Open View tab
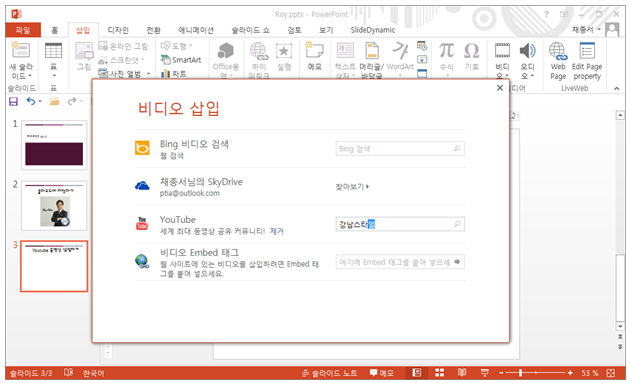The height and width of the screenshot is (383, 630). (x=326, y=30)
